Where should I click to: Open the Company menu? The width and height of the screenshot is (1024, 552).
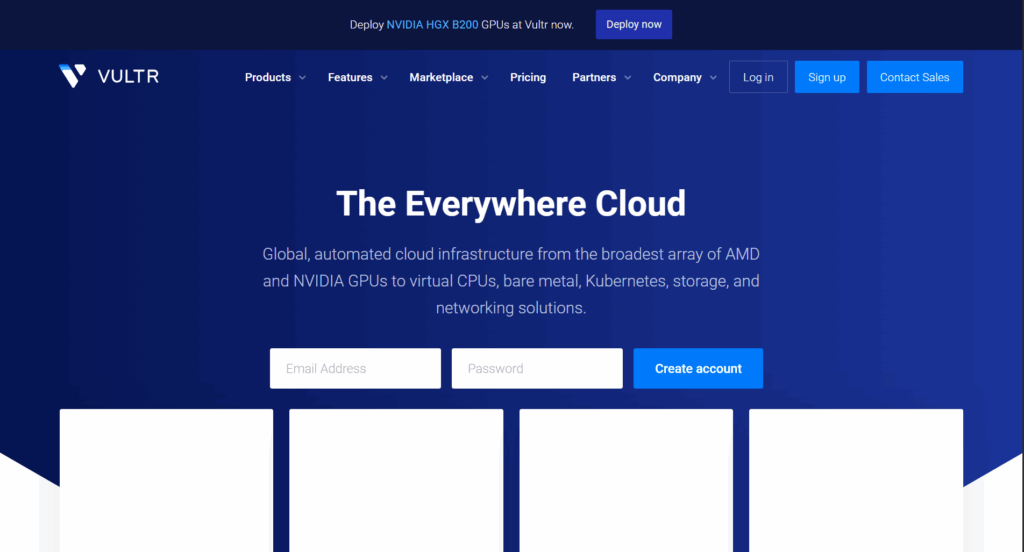[x=677, y=77]
